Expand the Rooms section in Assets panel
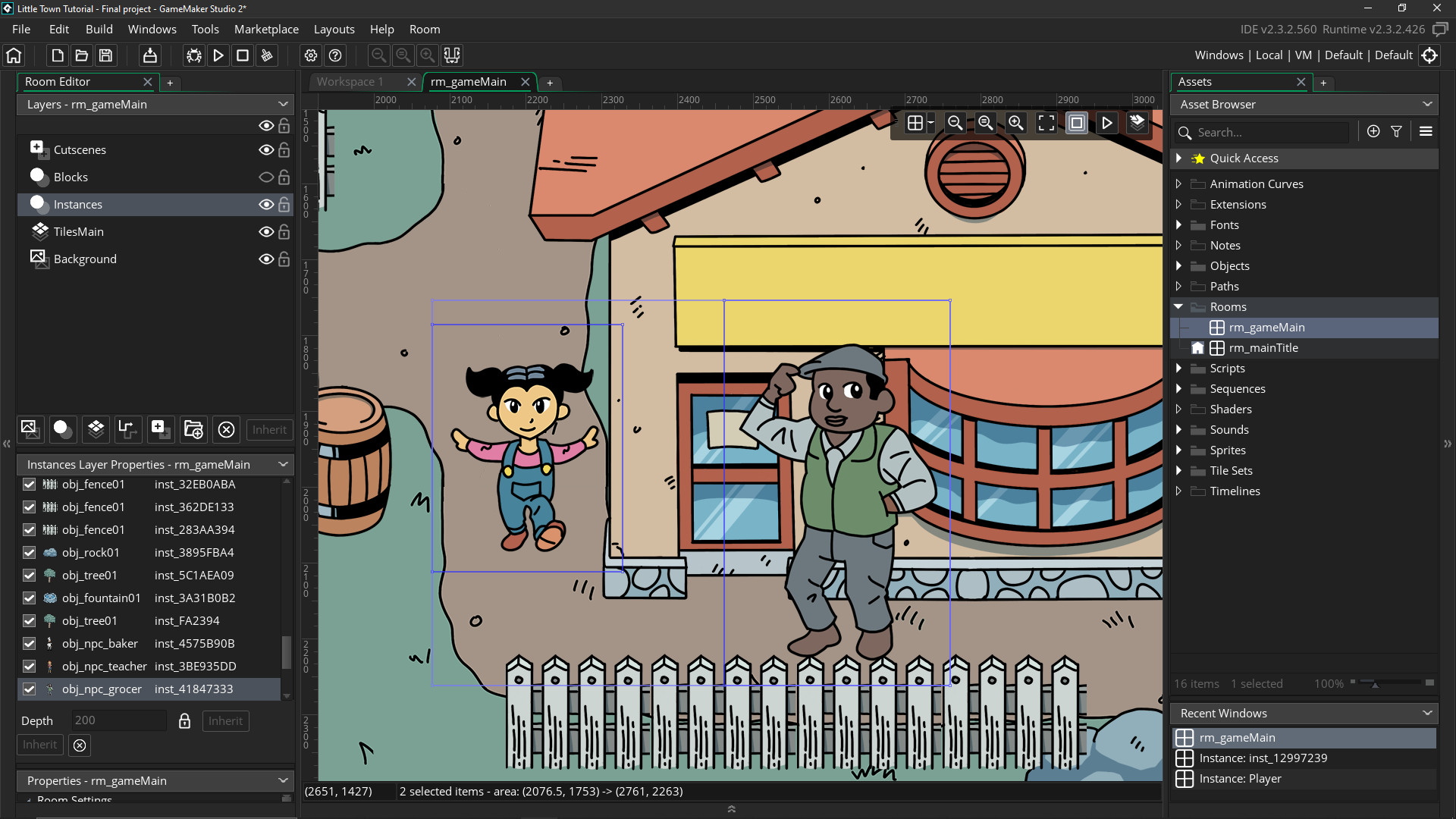The width and height of the screenshot is (1456, 819). pyautogui.click(x=1180, y=306)
